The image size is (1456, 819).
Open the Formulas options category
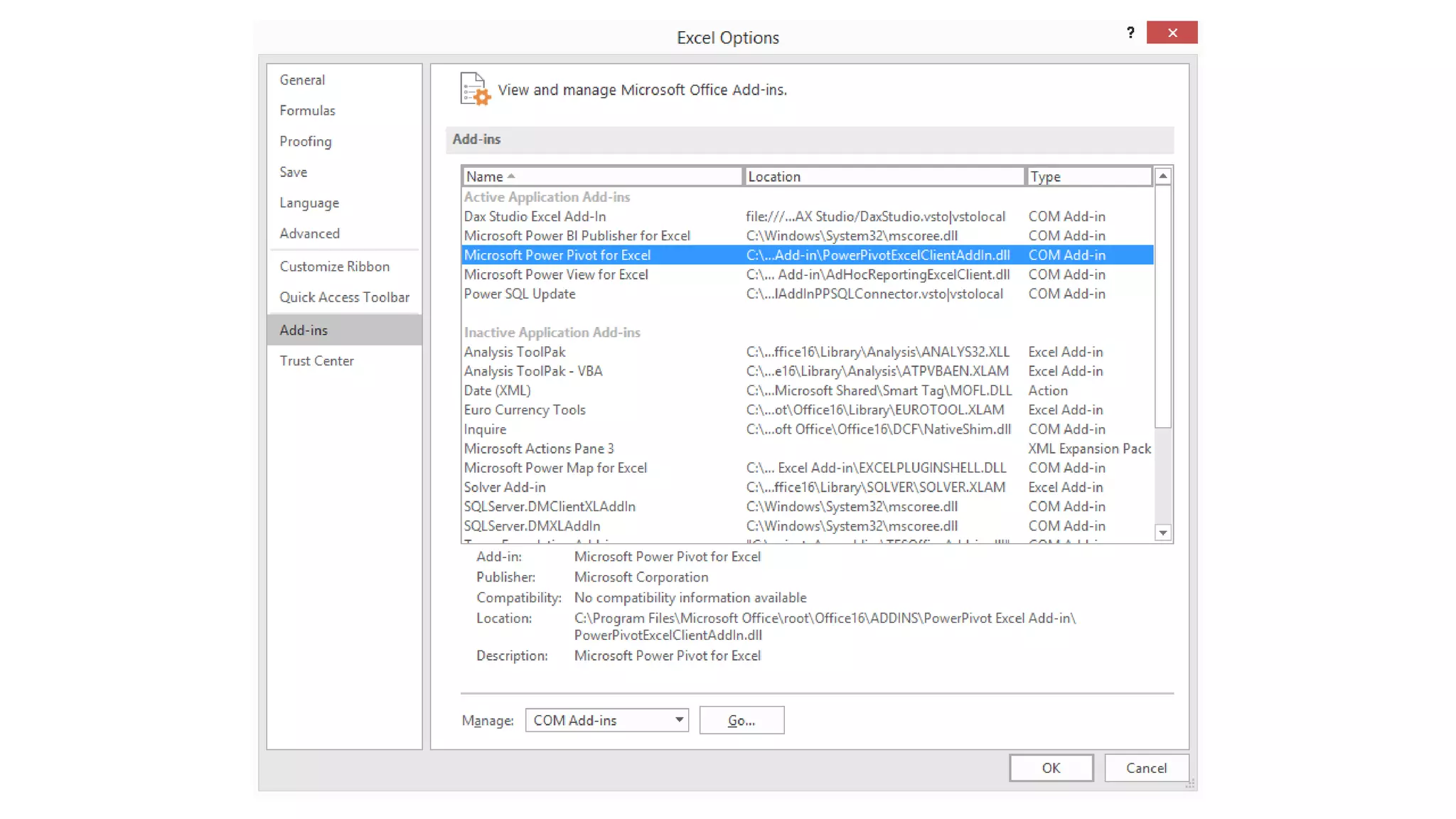click(x=344, y=110)
